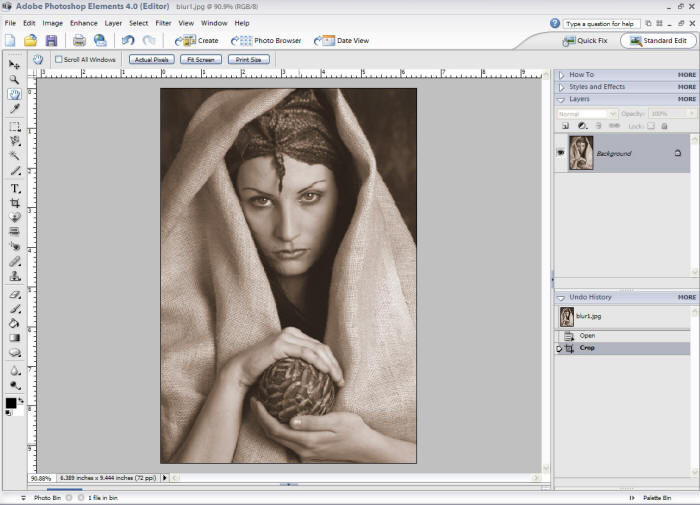Click the black foreground color swatch
This screenshot has width=700, height=505.
coord(11,403)
